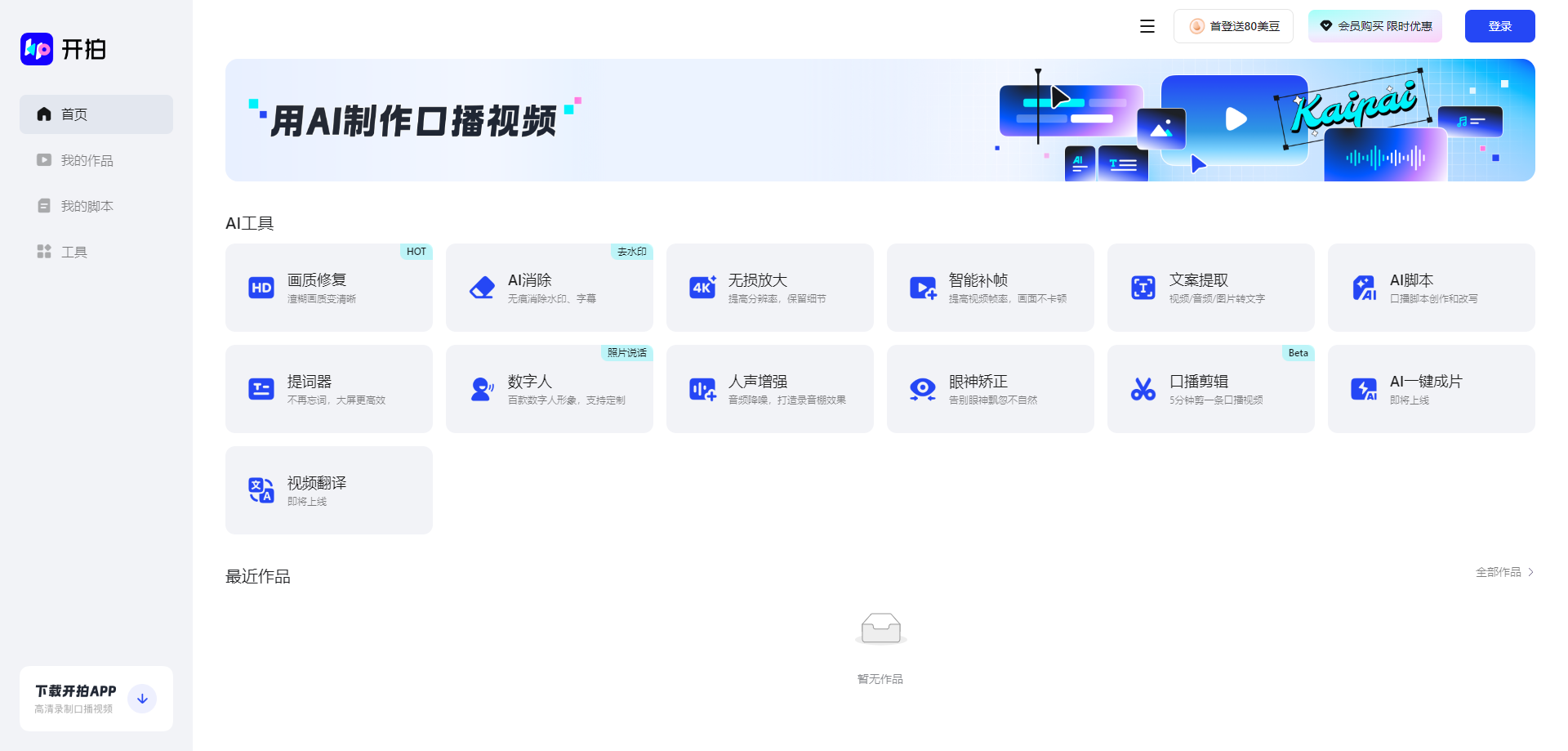Open the 人声增强 voice enhancement tool
1568x751 pixels.
pos(769,388)
